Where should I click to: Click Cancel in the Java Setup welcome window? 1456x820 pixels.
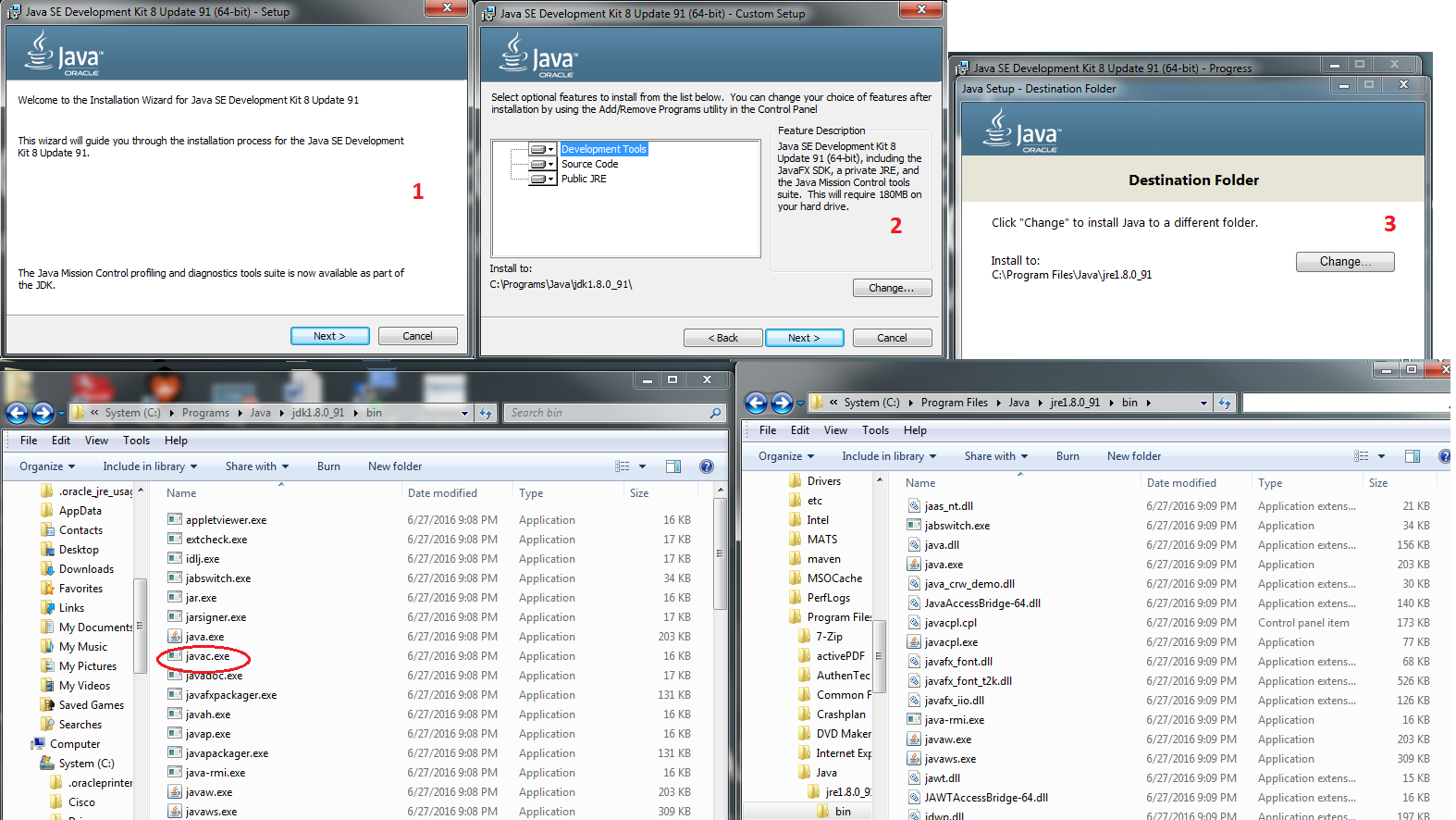pos(417,336)
